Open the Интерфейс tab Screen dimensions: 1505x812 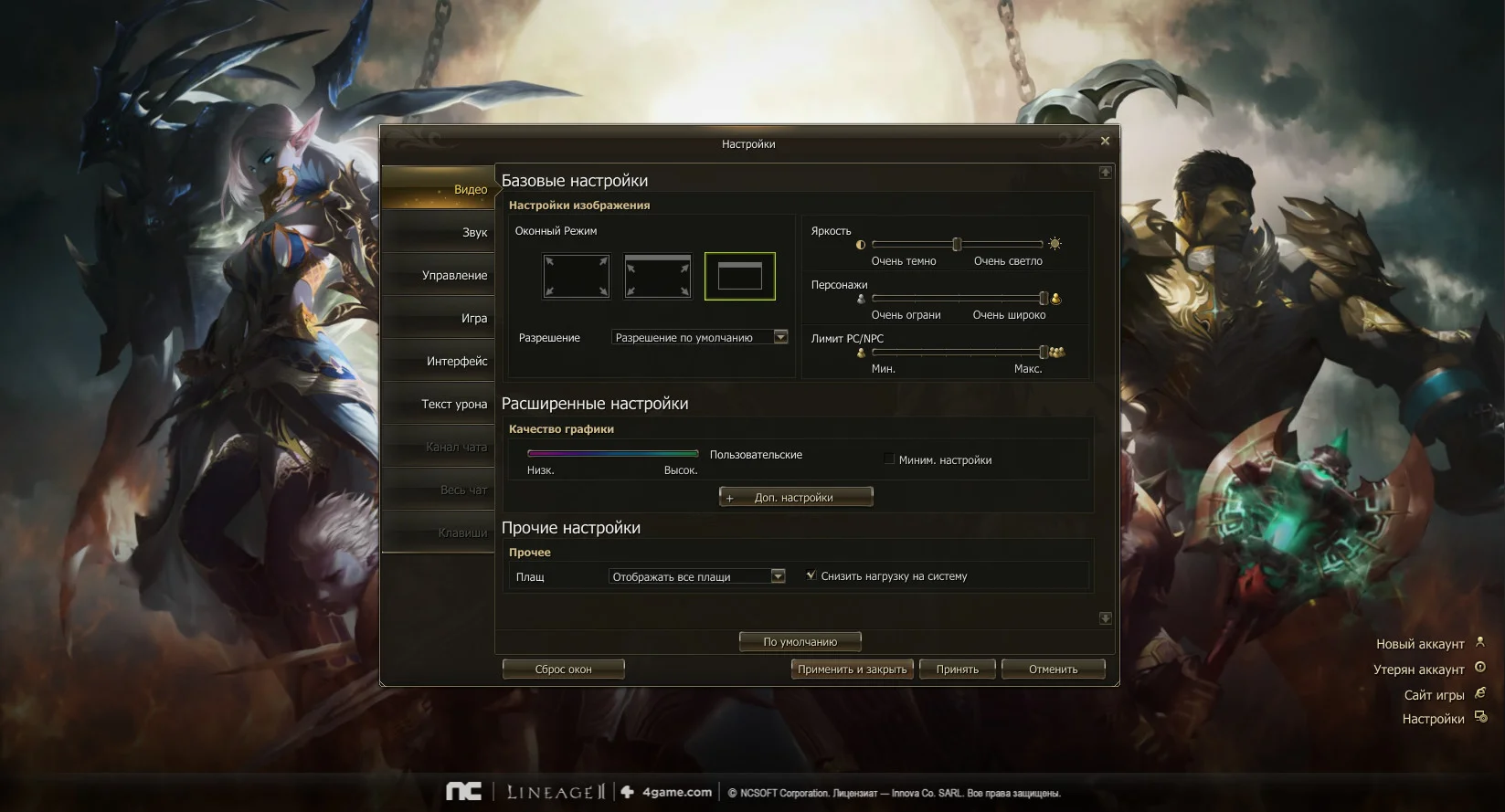[x=438, y=361]
